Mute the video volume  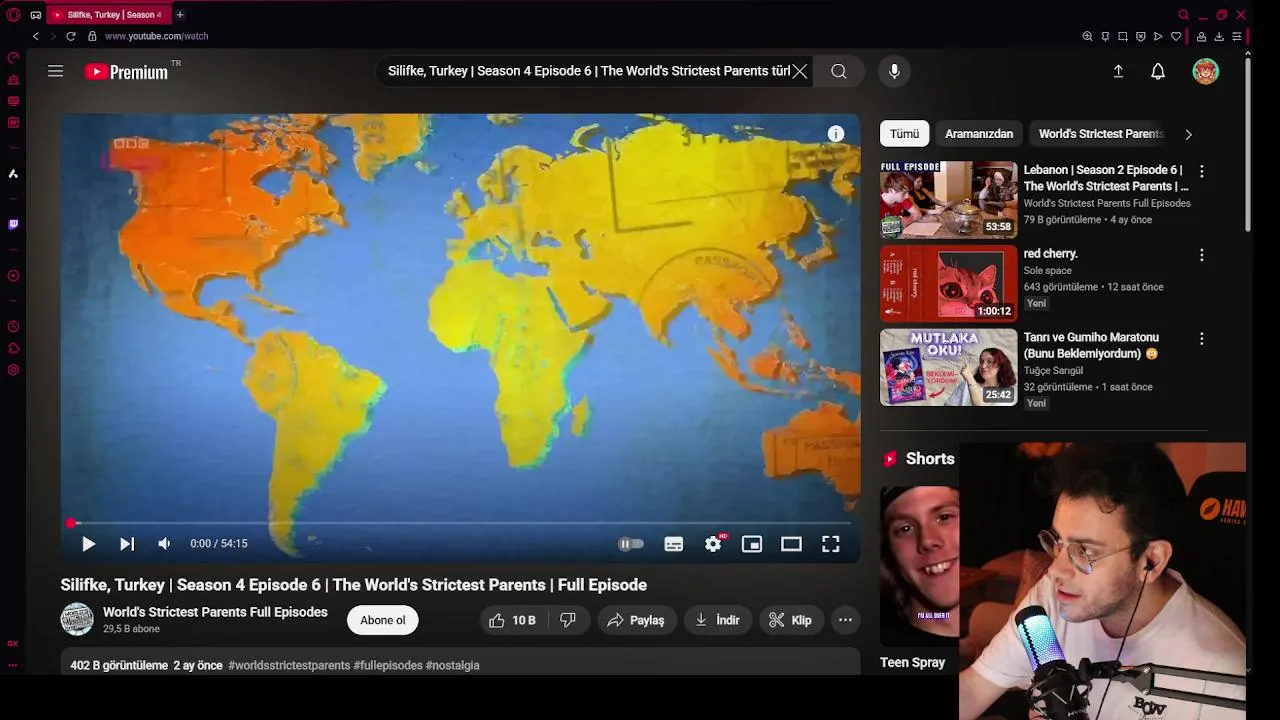[x=164, y=544]
